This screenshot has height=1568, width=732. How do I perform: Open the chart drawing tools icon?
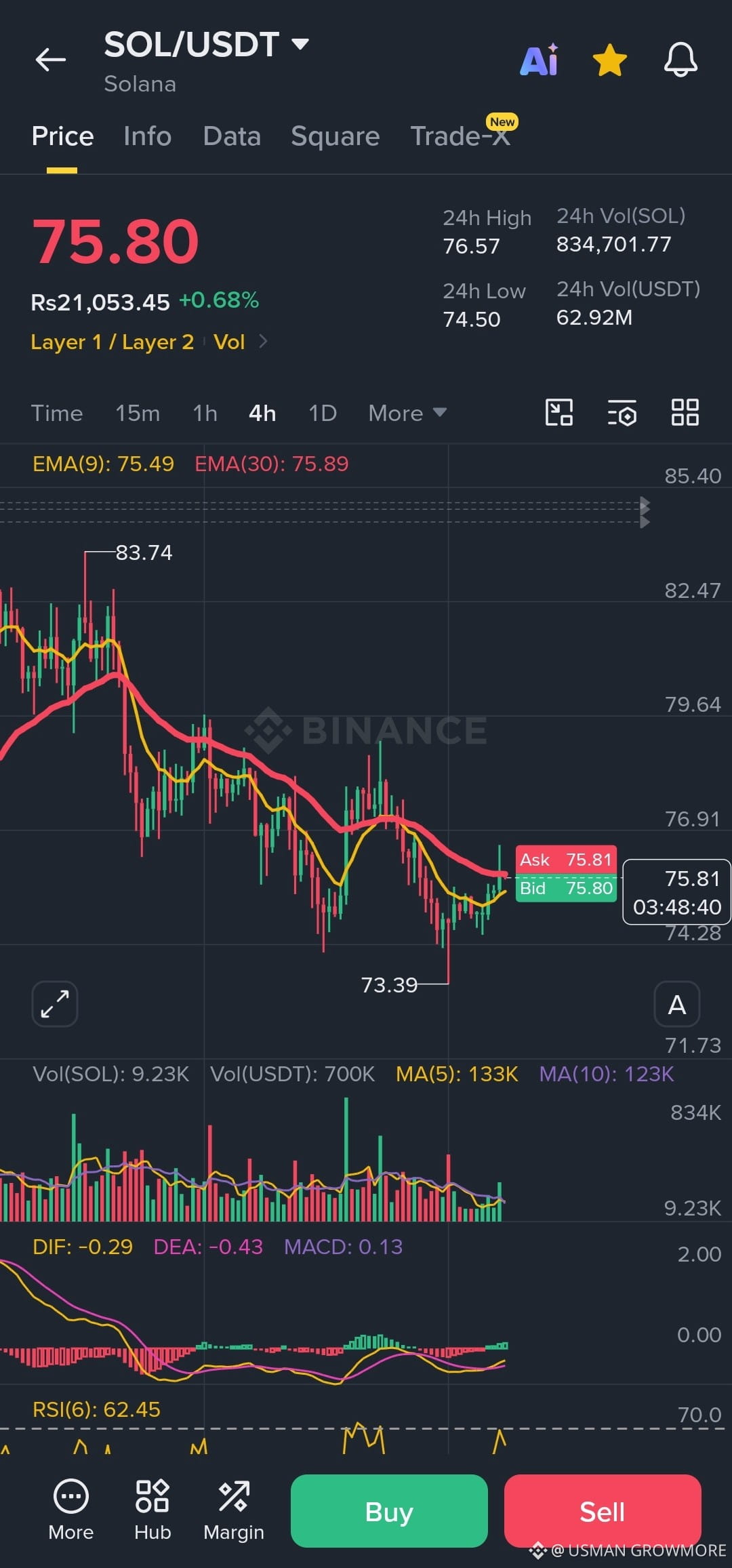point(559,412)
